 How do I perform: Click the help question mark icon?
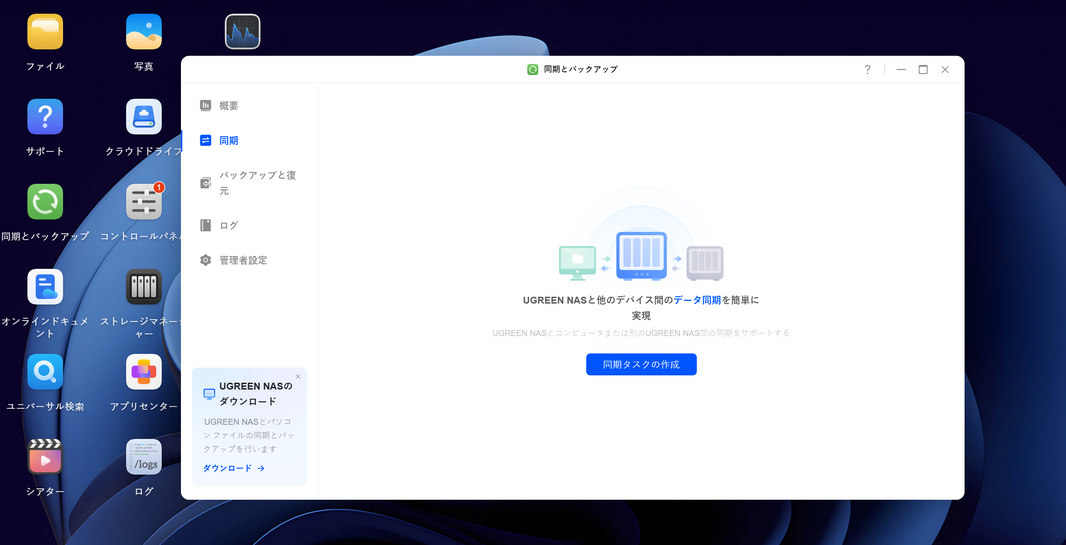tap(867, 69)
